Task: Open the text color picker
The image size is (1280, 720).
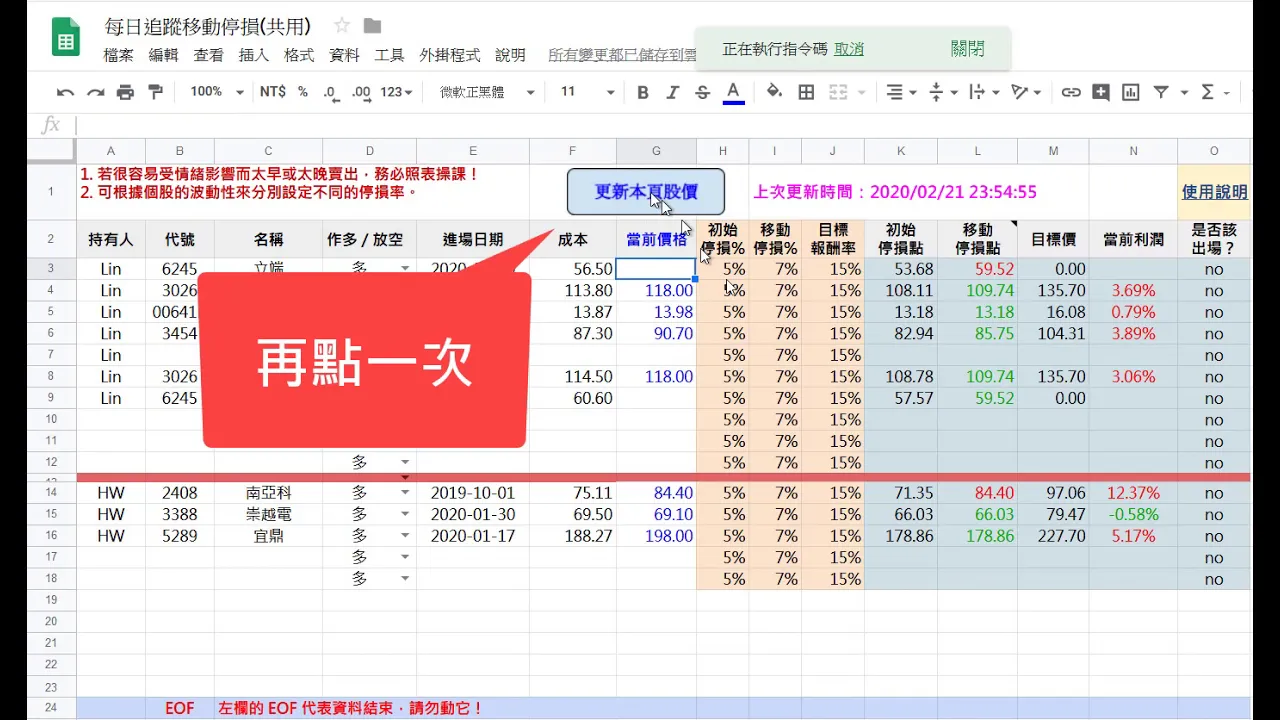Action: tap(733, 92)
